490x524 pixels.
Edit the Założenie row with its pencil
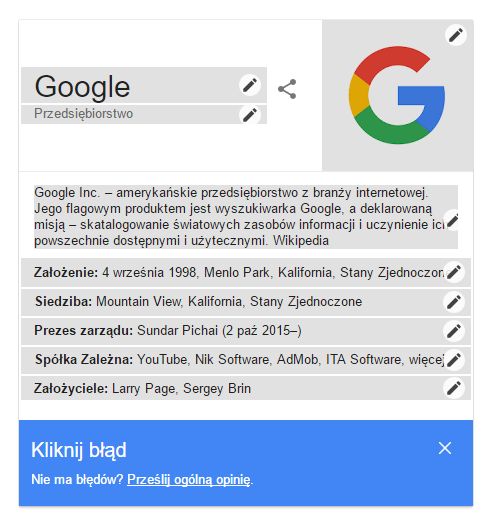454,272
